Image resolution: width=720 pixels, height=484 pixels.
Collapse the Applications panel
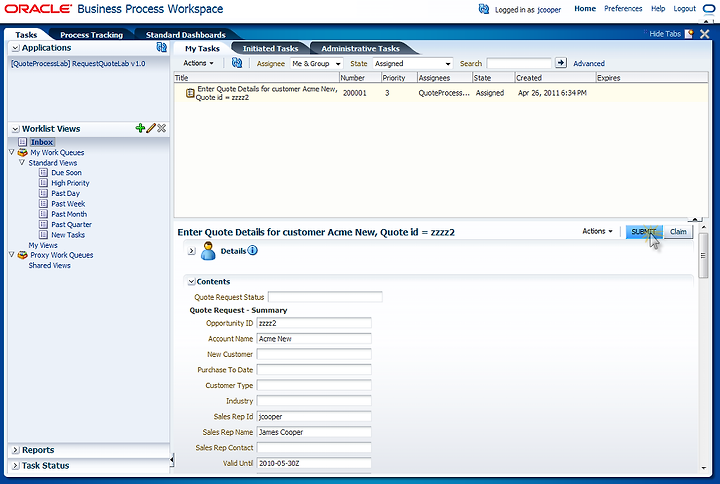pyautogui.click(x=16, y=48)
